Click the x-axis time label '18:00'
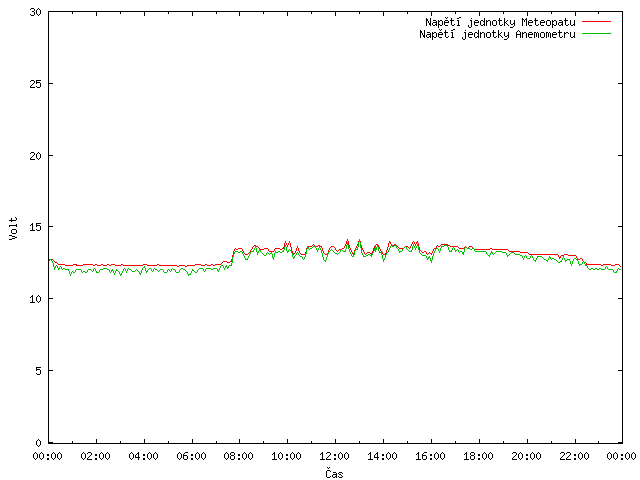This screenshot has height=480, width=640. tap(478, 456)
